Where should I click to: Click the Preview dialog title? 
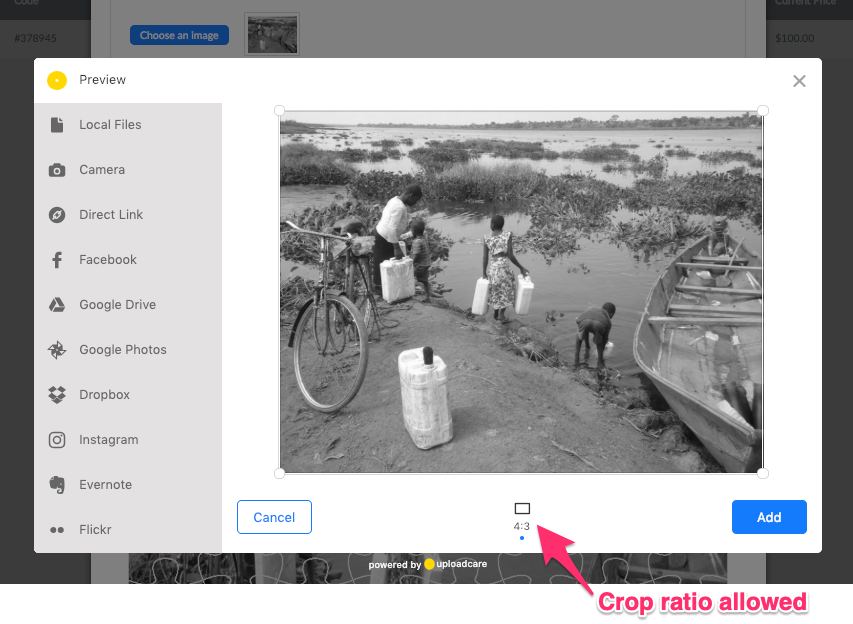[102, 80]
